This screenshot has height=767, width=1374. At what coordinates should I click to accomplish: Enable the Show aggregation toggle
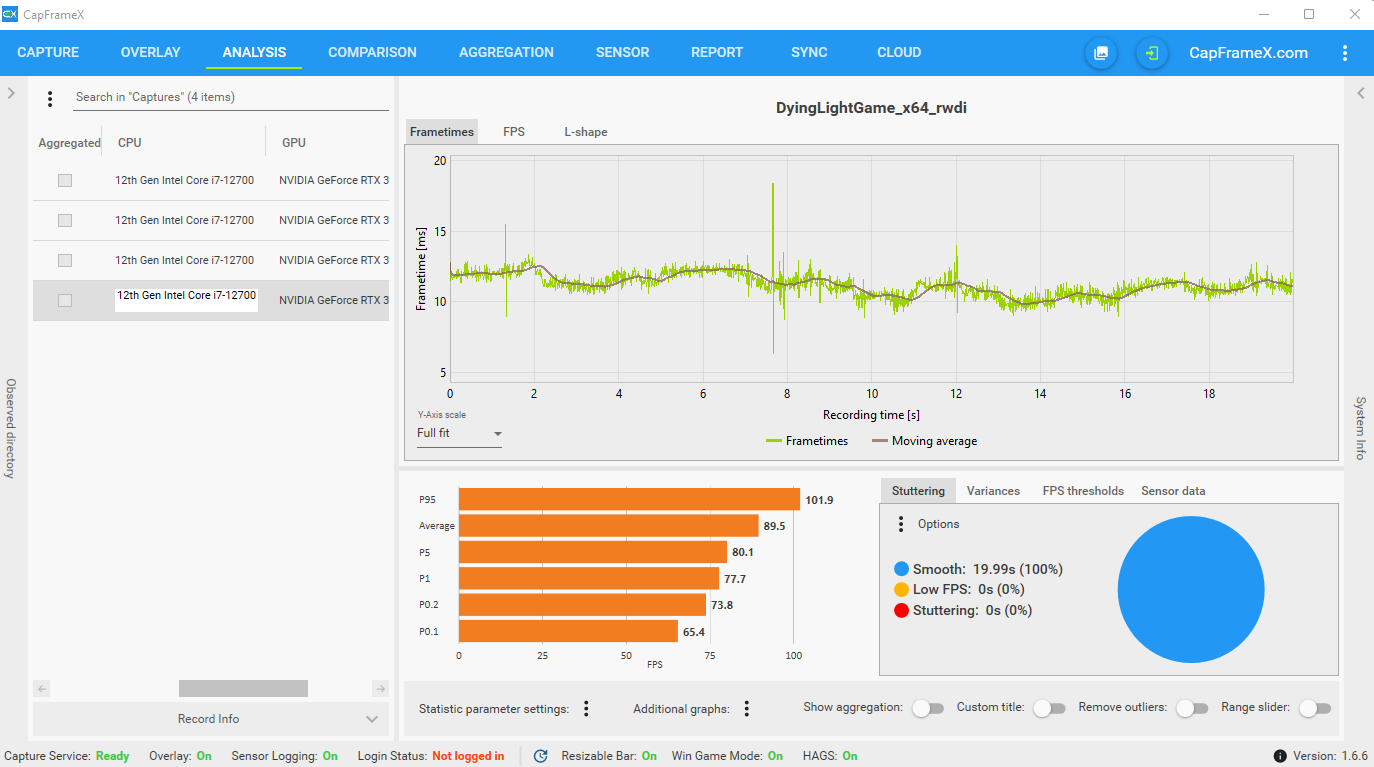pyautogui.click(x=928, y=708)
